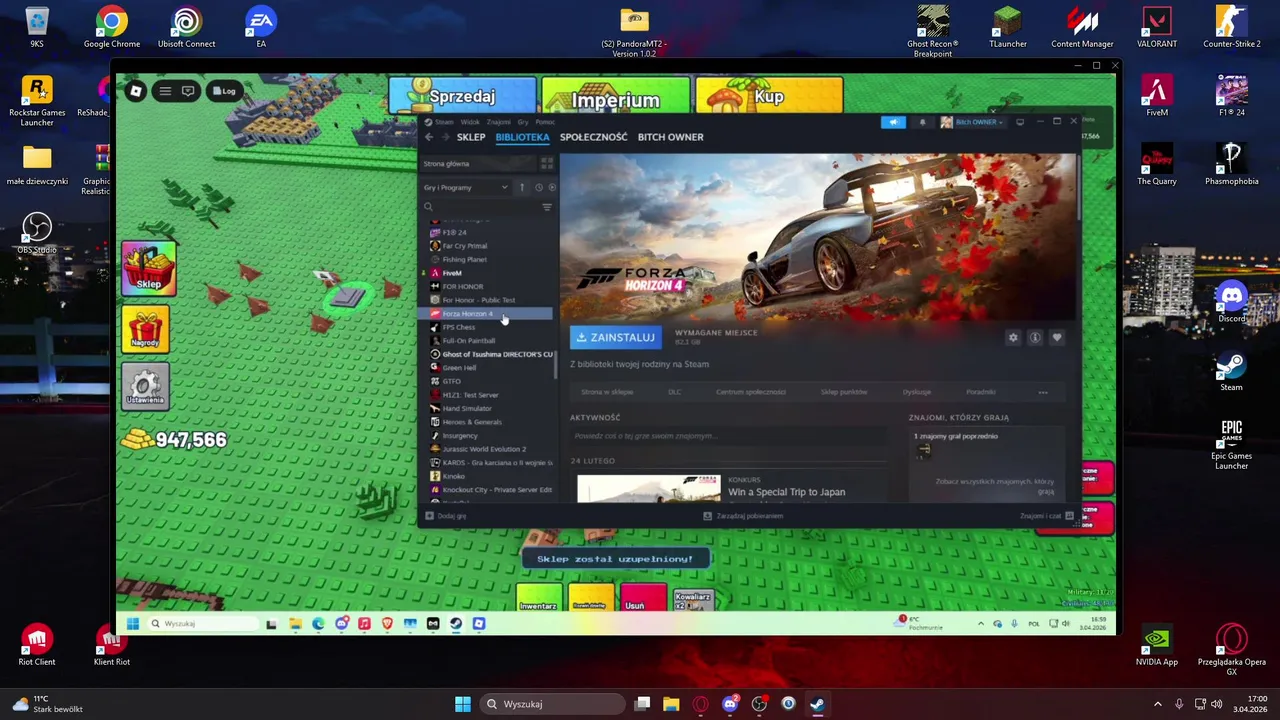Expand the Gry i Programy dropdown
The height and width of the screenshot is (720, 1280).
point(466,187)
